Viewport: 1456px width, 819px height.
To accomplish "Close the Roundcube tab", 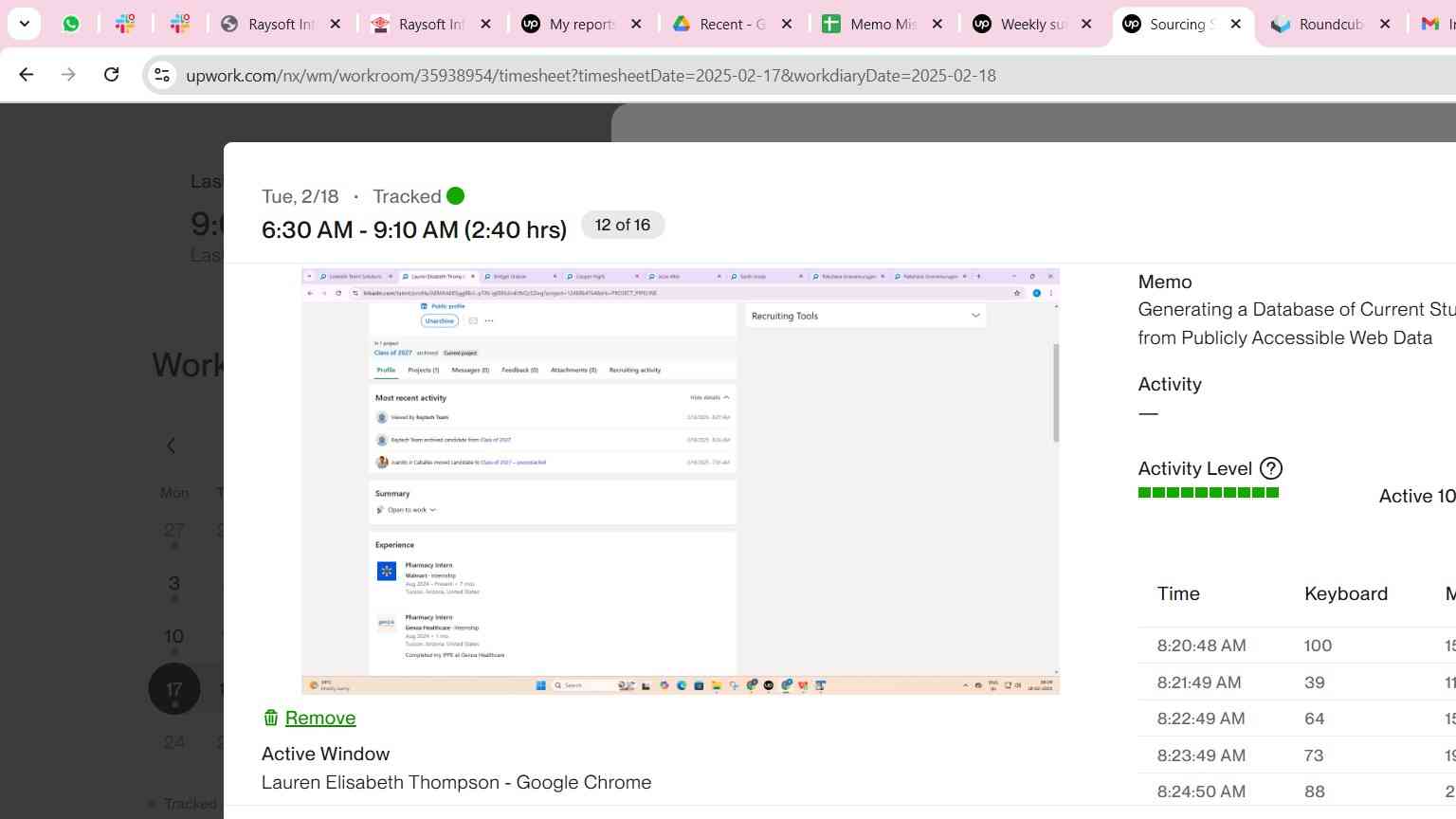I will pyautogui.click(x=1385, y=24).
